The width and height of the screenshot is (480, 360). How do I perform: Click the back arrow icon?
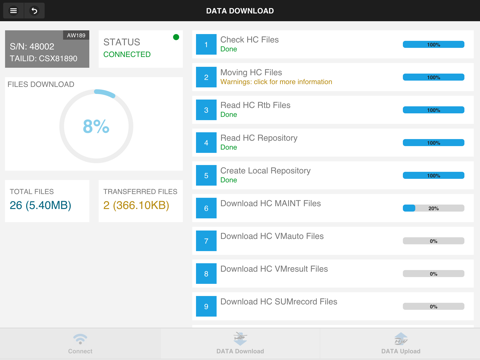coord(34,11)
